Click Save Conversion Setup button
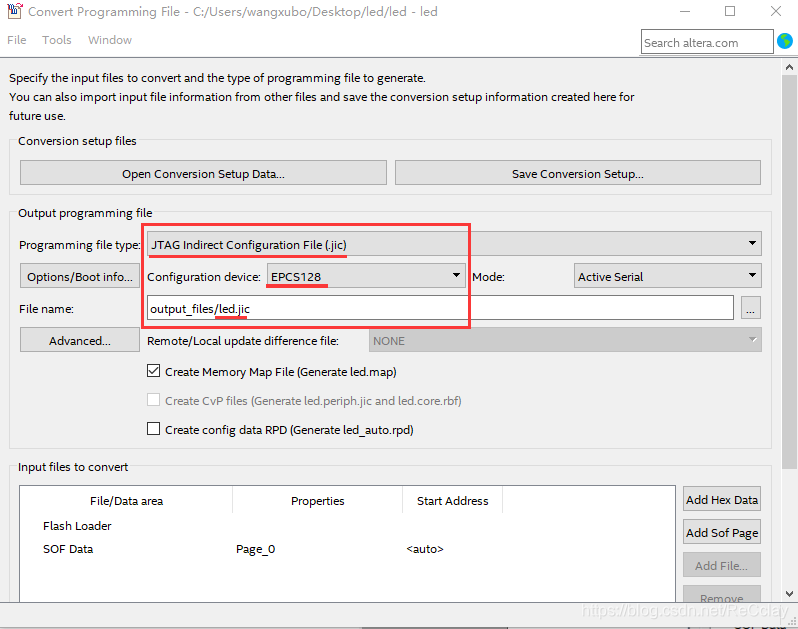Image resolution: width=798 pixels, height=629 pixels. pos(578,173)
